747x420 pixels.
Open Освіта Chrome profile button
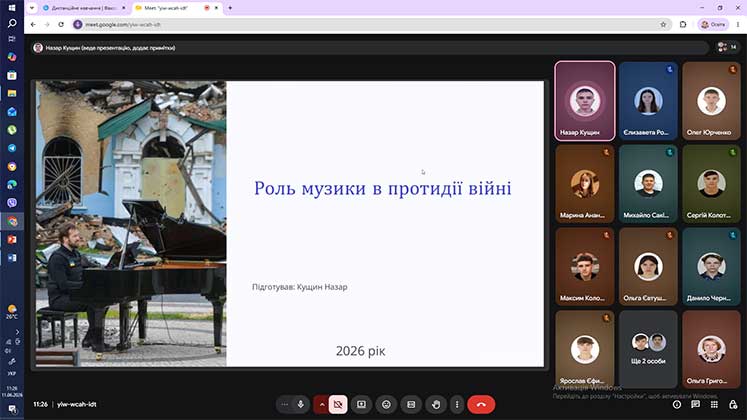[x=713, y=24]
